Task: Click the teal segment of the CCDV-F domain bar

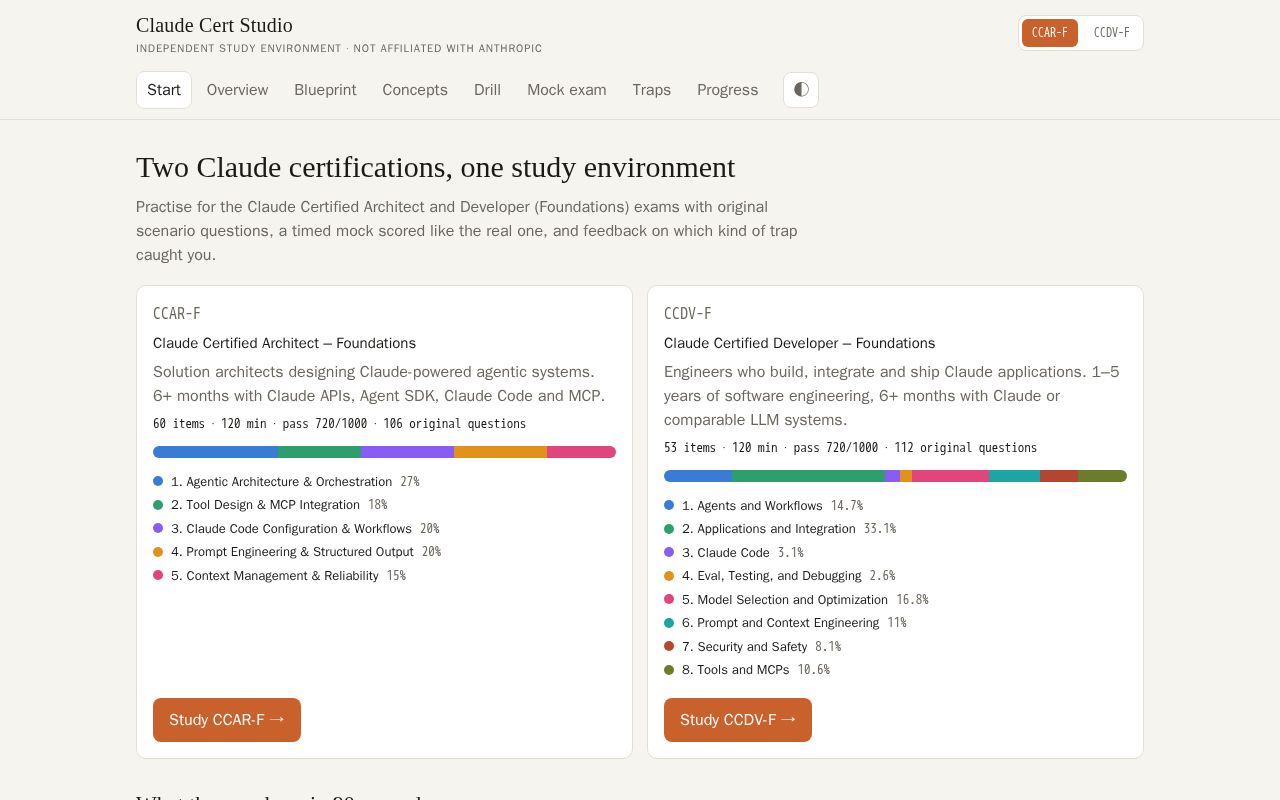Action: coord(1014,476)
